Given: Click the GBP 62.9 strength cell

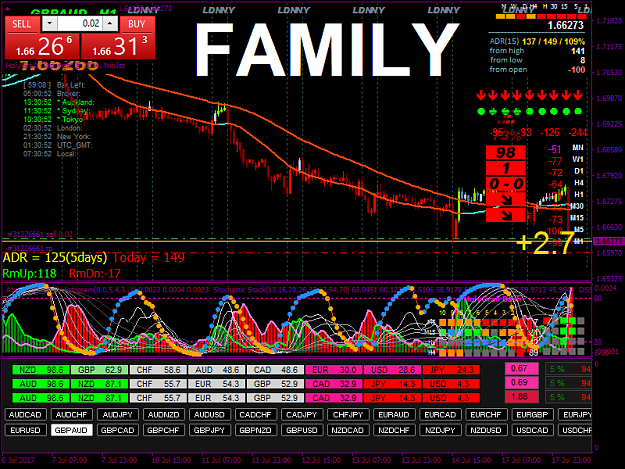Looking at the screenshot, I should 100,370.
